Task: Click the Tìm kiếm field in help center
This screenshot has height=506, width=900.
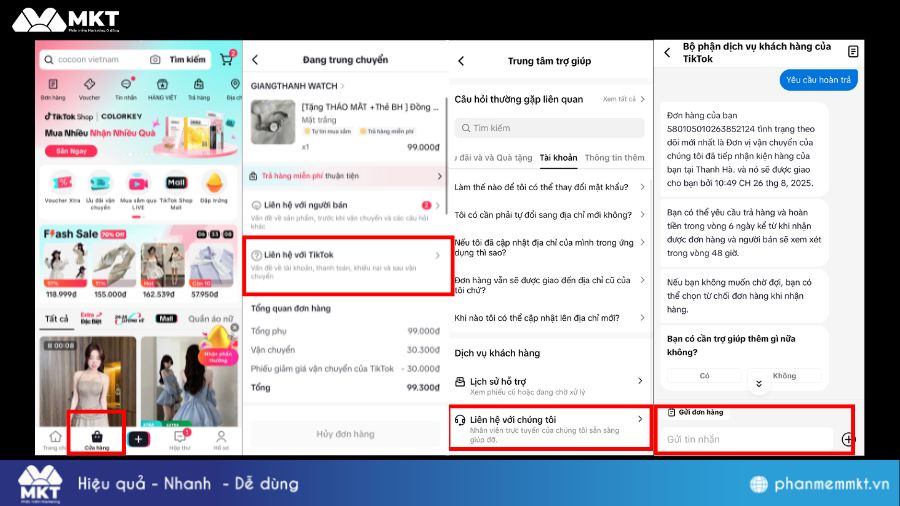Action: [x=549, y=128]
